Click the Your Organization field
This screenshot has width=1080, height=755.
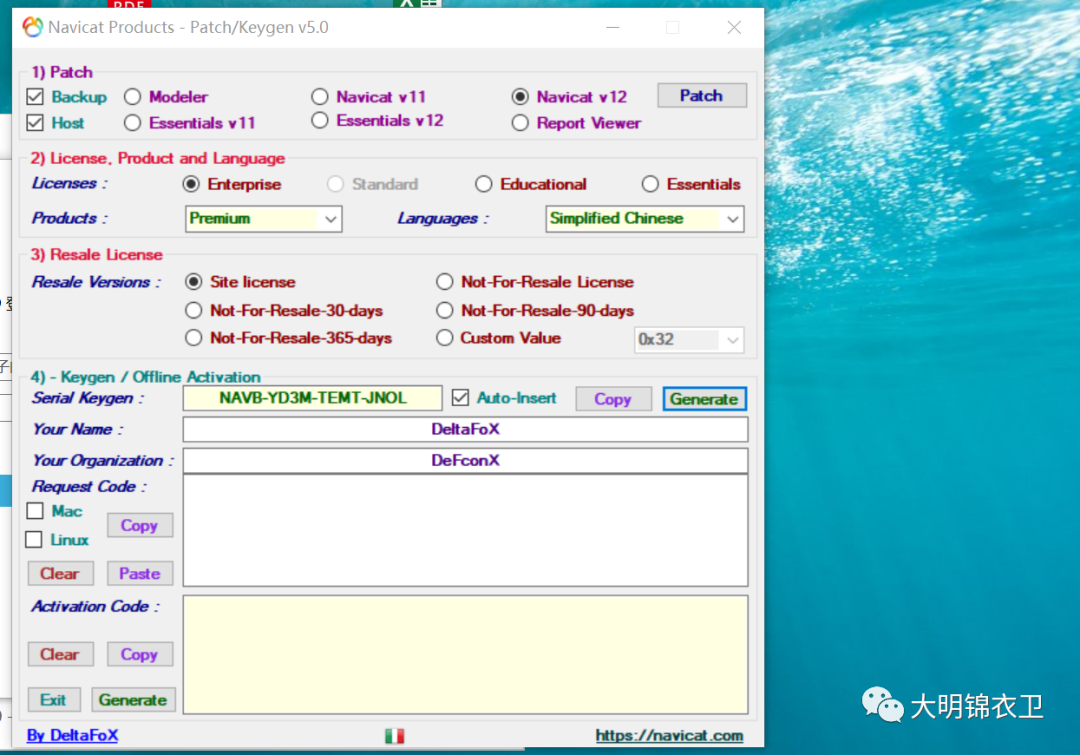point(466,460)
